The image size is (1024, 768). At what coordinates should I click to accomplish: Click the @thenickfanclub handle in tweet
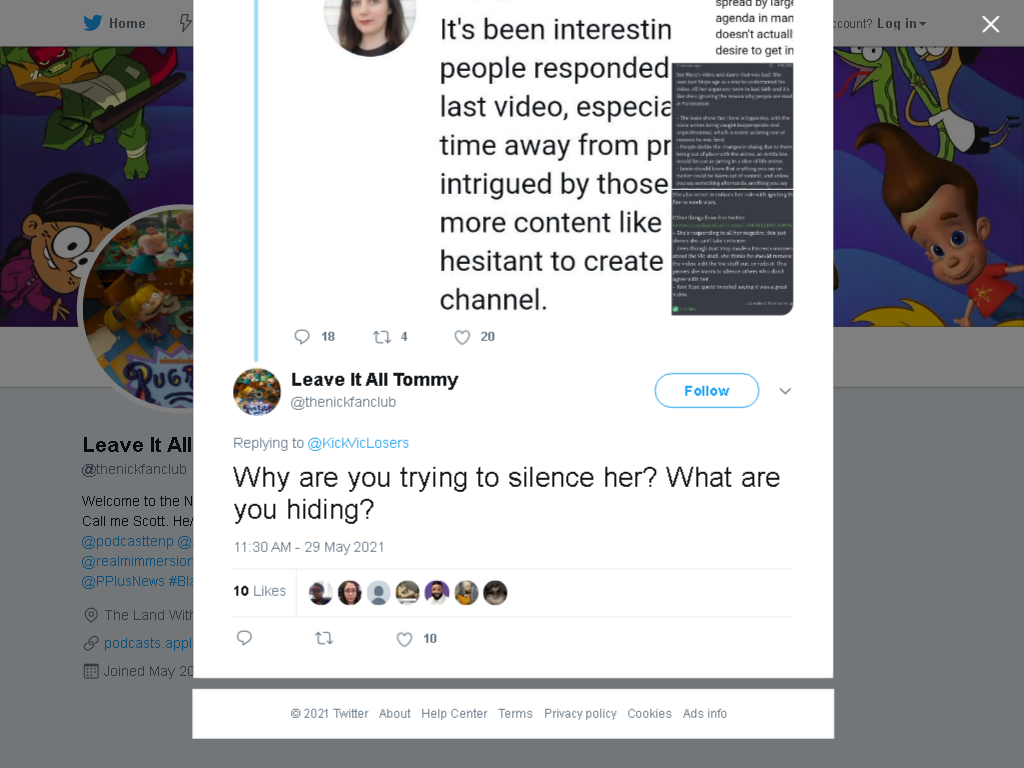tap(343, 402)
